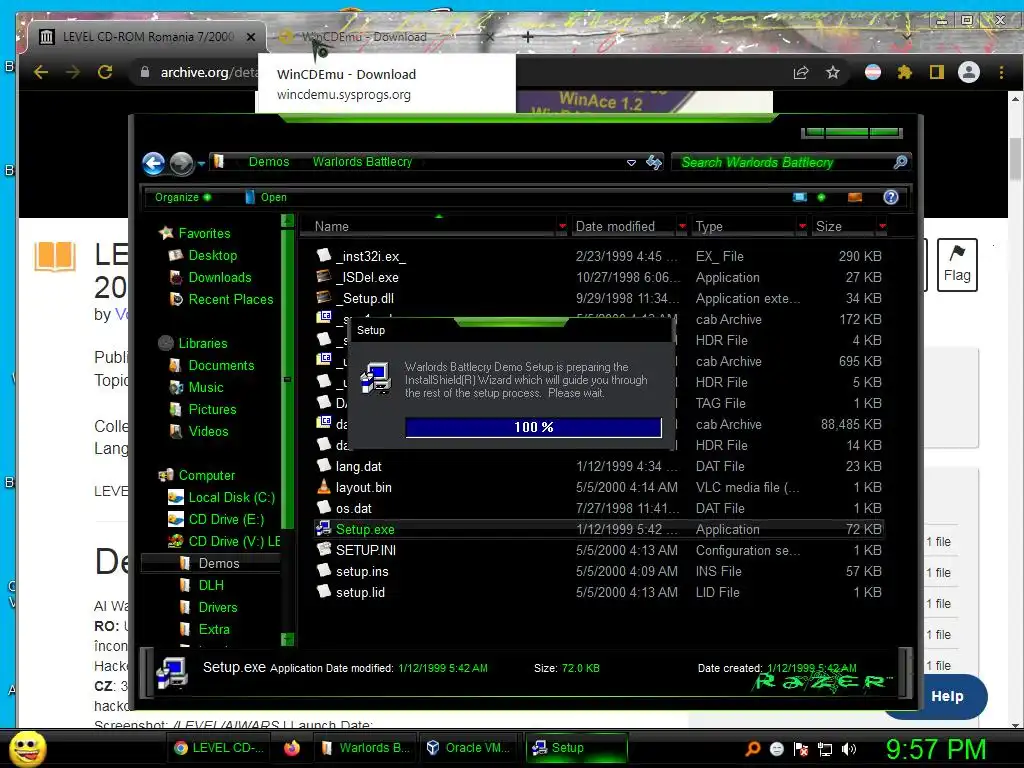Go back with Explorer's blue back arrow
1024x768 pixels.
coord(153,163)
